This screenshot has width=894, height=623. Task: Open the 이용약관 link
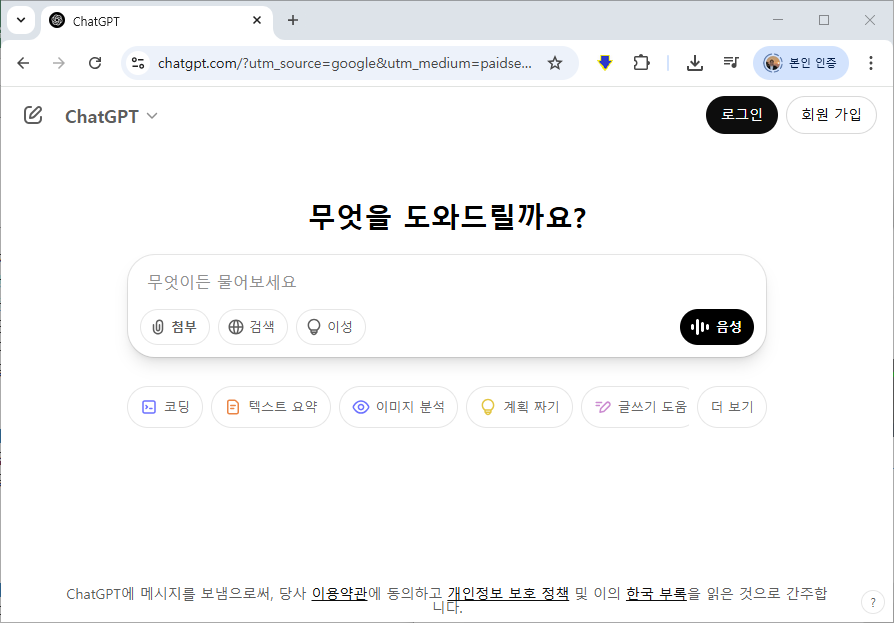coord(339,593)
